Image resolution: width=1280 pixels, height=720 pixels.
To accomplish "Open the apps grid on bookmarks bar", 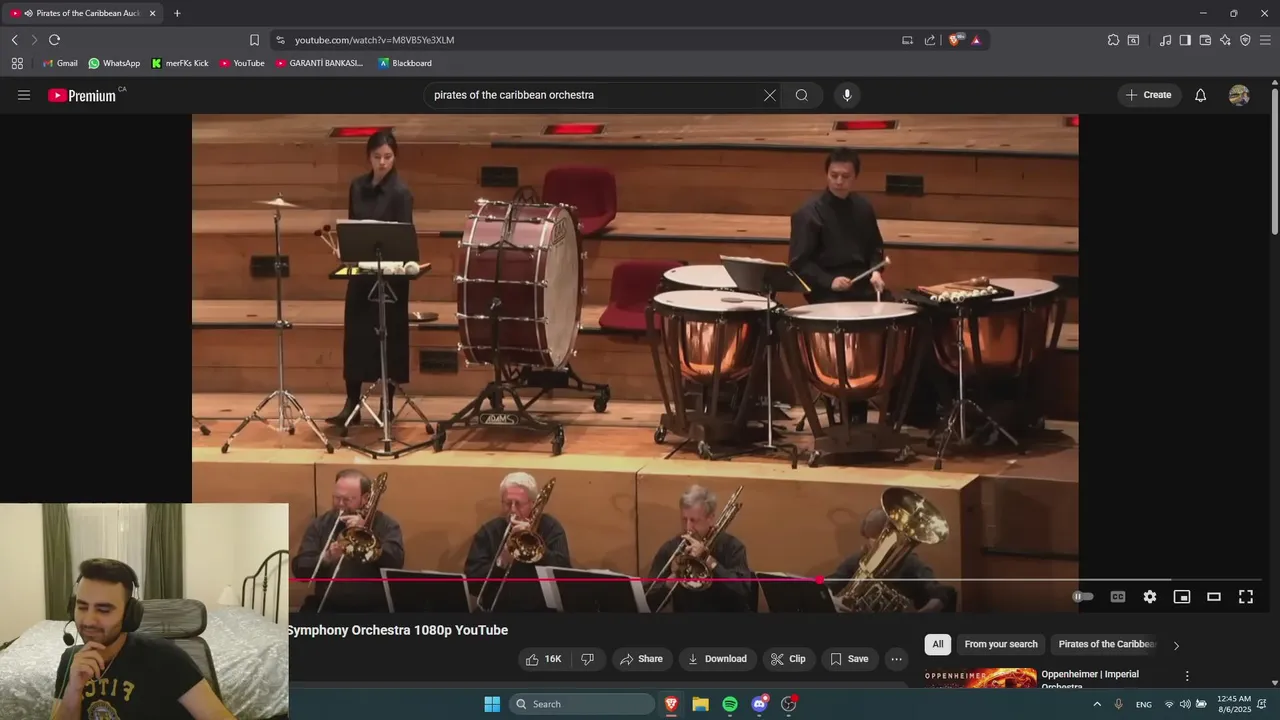I will pyautogui.click(x=17, y=63).
